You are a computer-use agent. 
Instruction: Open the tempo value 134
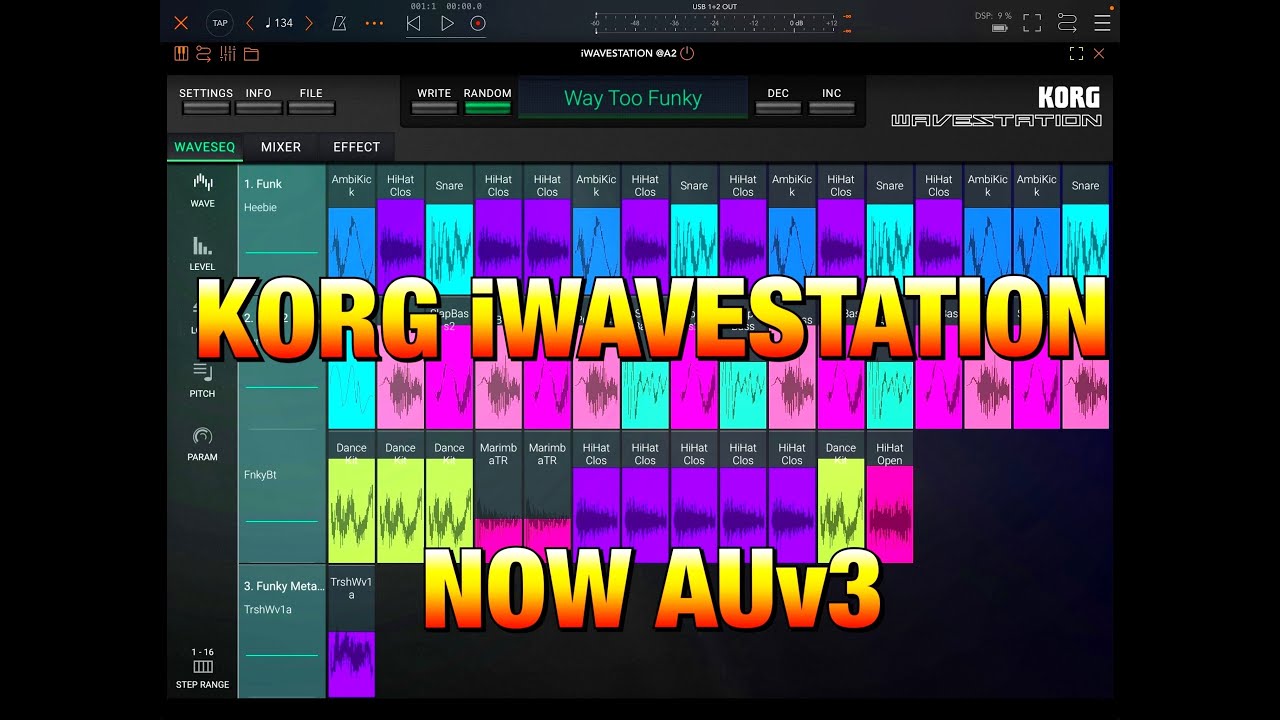279,23
